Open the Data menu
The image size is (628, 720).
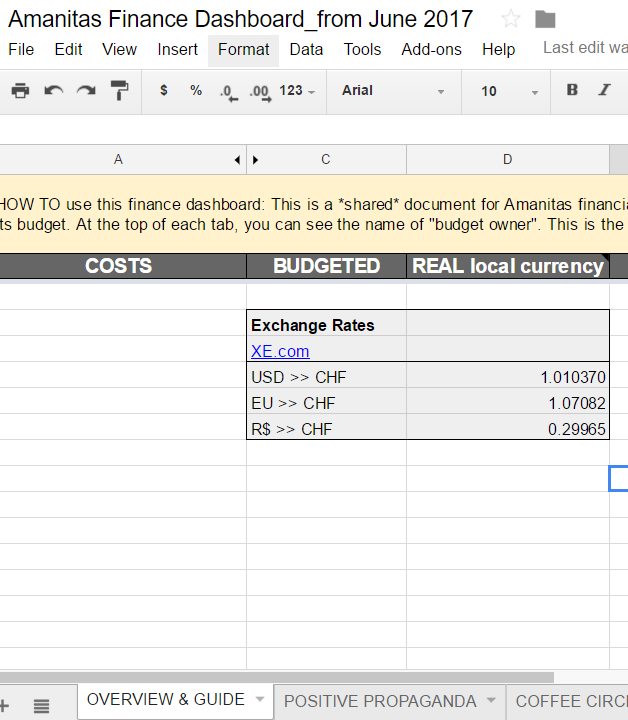[x=306, y=50]
